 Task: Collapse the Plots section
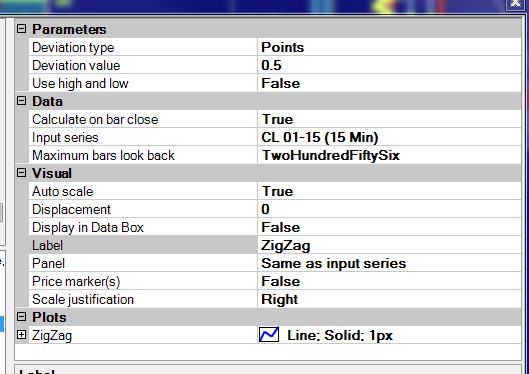pos(21,317)
